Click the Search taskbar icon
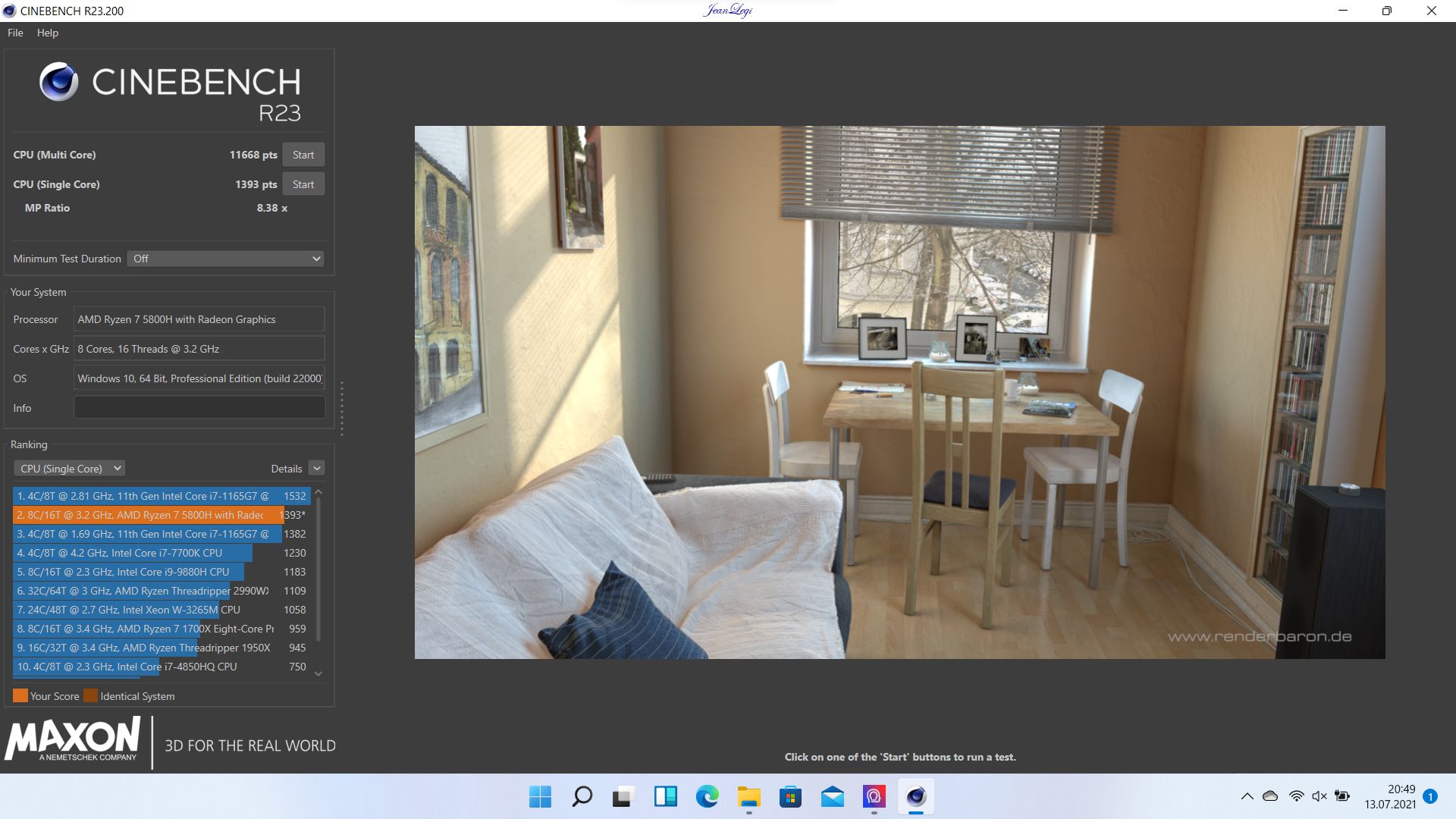 click(581, 797)
